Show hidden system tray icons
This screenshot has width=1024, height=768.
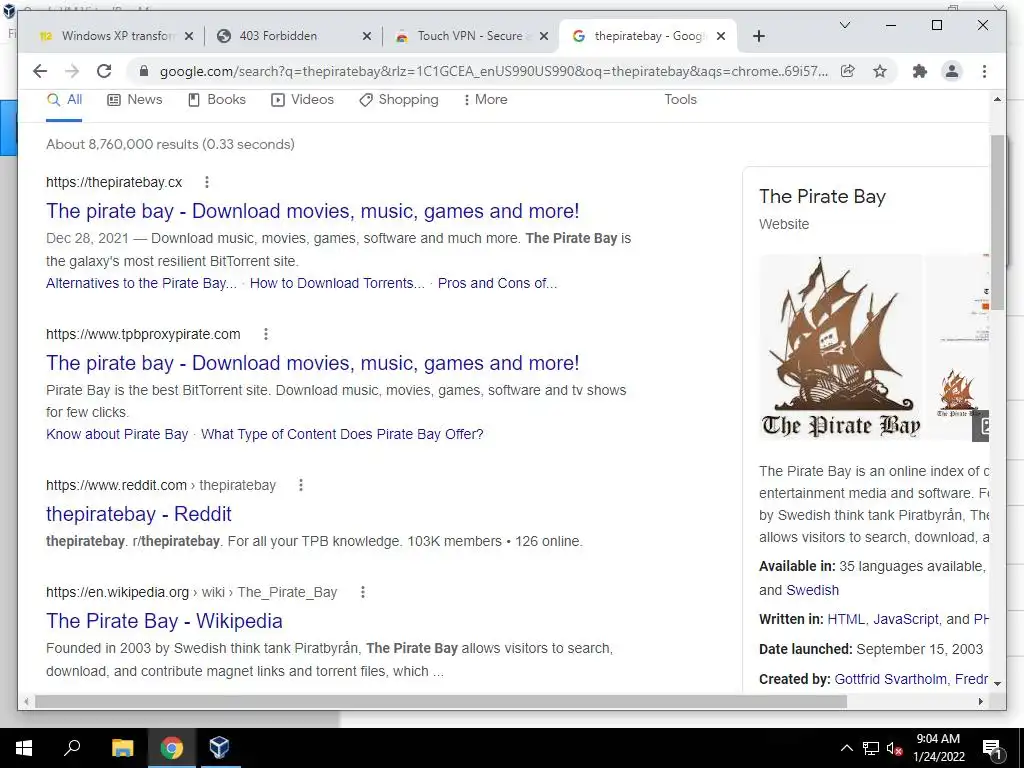click(x=846, y=748)
